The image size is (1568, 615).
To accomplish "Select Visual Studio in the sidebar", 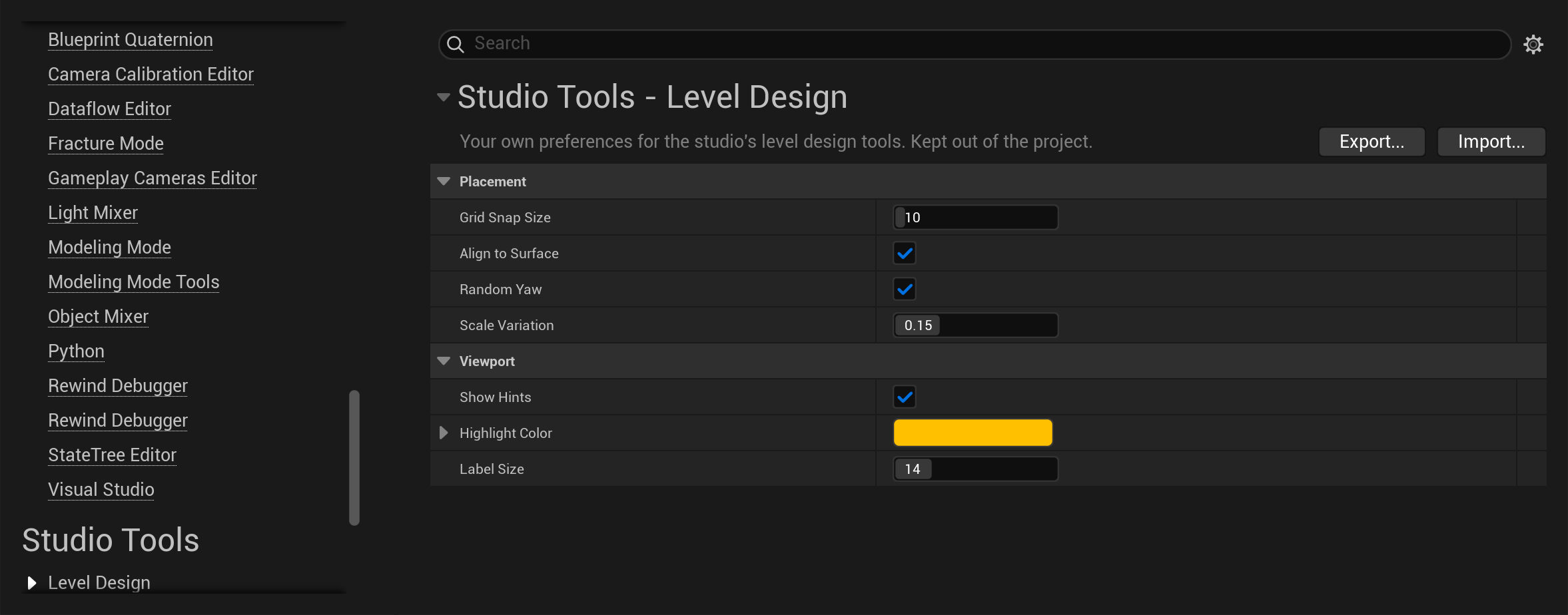I will 101,490.
